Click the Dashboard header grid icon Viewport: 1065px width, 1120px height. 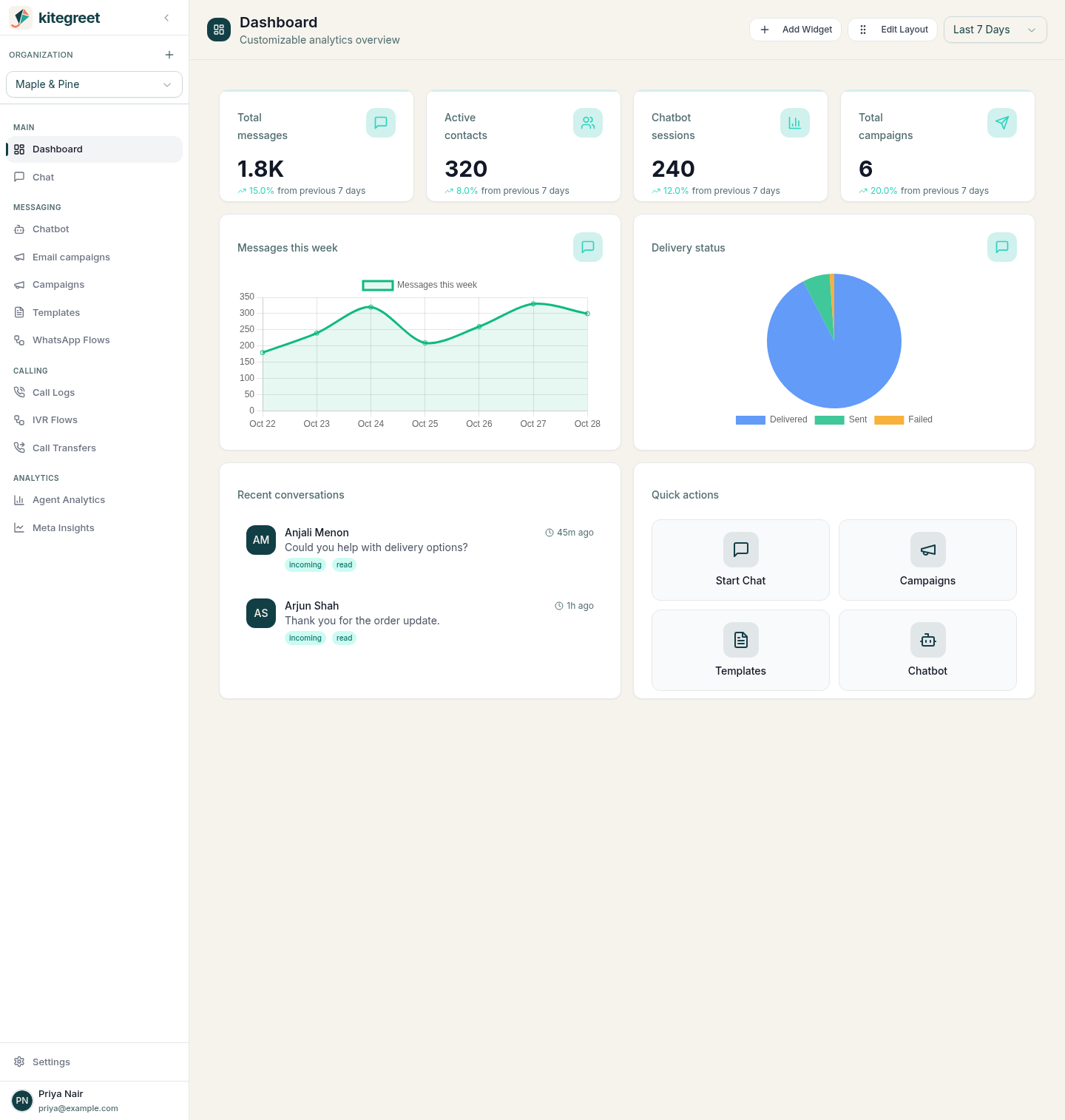(x=219, y=30)
